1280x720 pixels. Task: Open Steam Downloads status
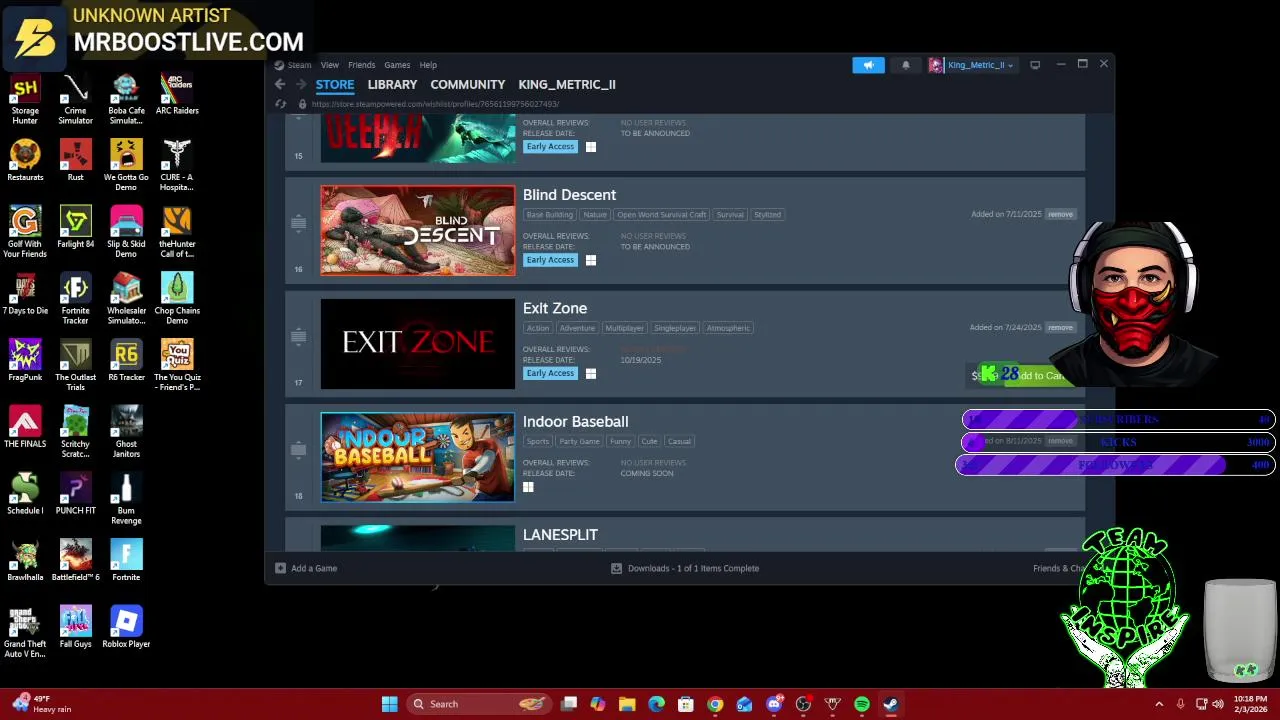685,568
